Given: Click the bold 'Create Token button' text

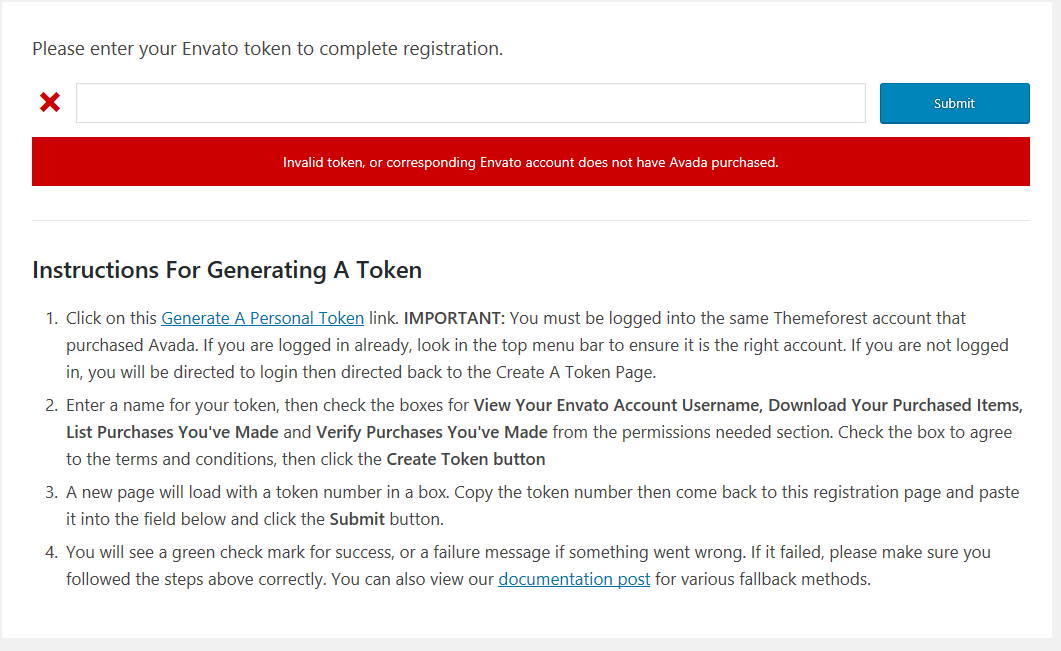Looking at the screenshot, I should (x=466, y=459).
